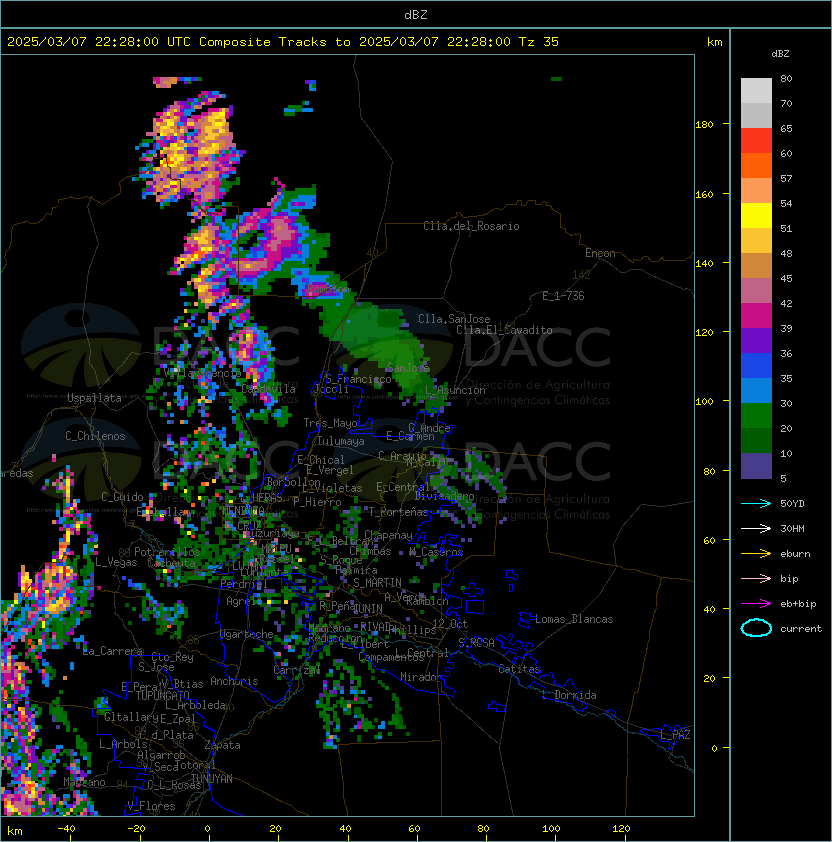Click the 'dBZ' title at the top
The width and height of the screenshot is (832, 842).
(x=416, y=14)
